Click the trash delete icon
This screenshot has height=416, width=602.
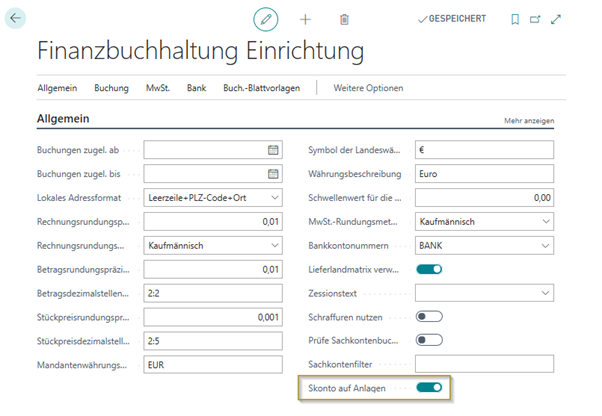[x=344, y=18]
